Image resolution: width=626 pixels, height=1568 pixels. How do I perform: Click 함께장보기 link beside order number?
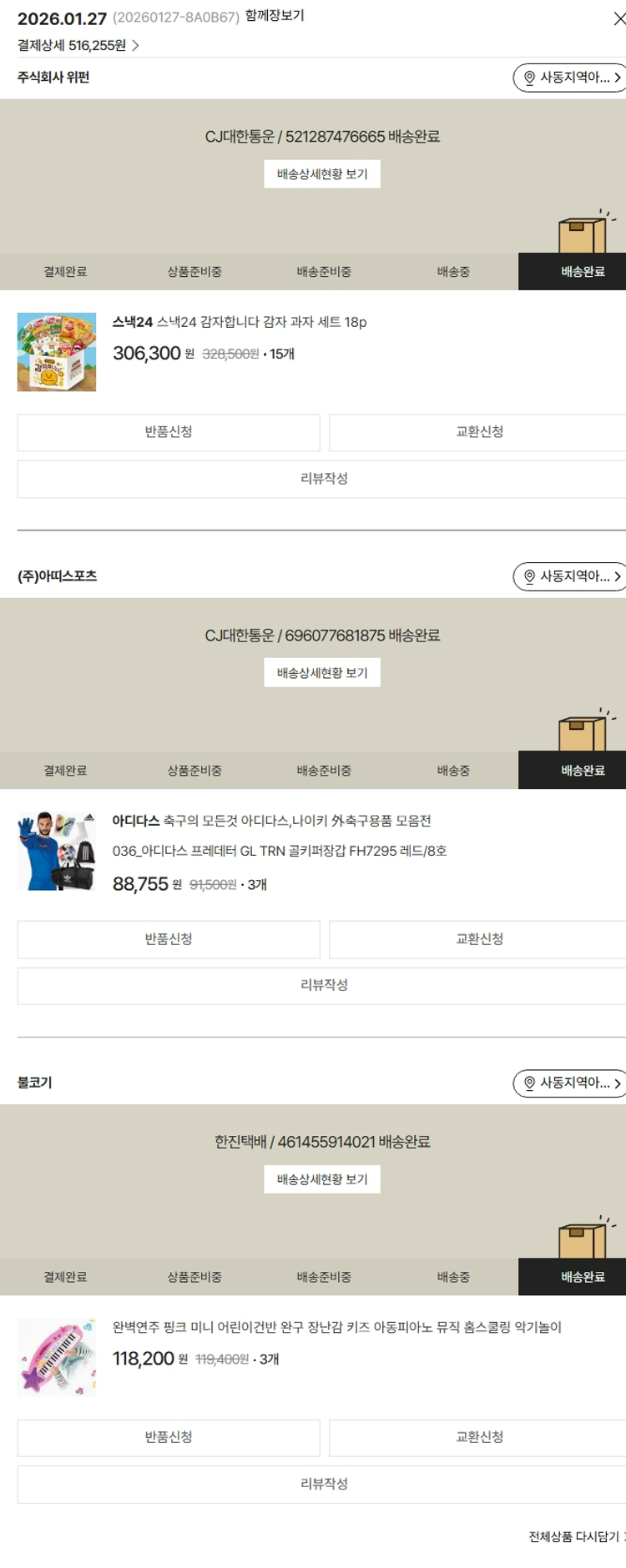point(274,16)
